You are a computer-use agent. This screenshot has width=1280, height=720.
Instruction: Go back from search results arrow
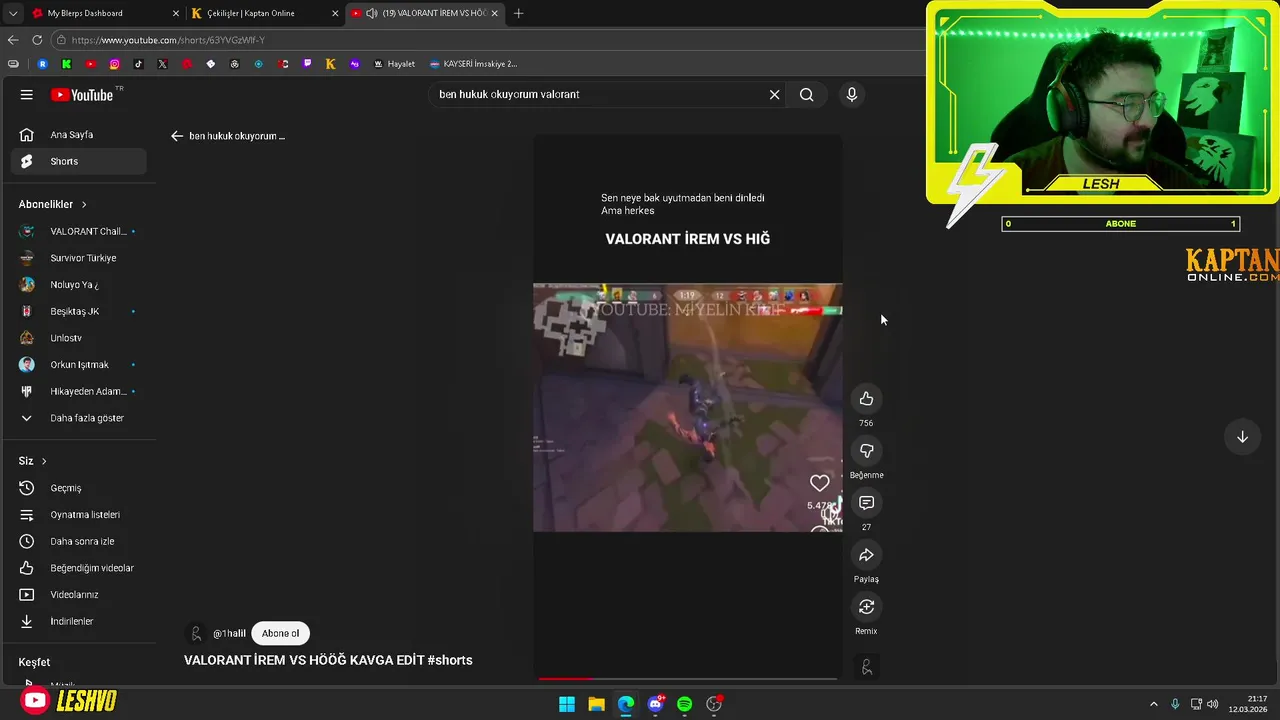(x=177, y=136)
